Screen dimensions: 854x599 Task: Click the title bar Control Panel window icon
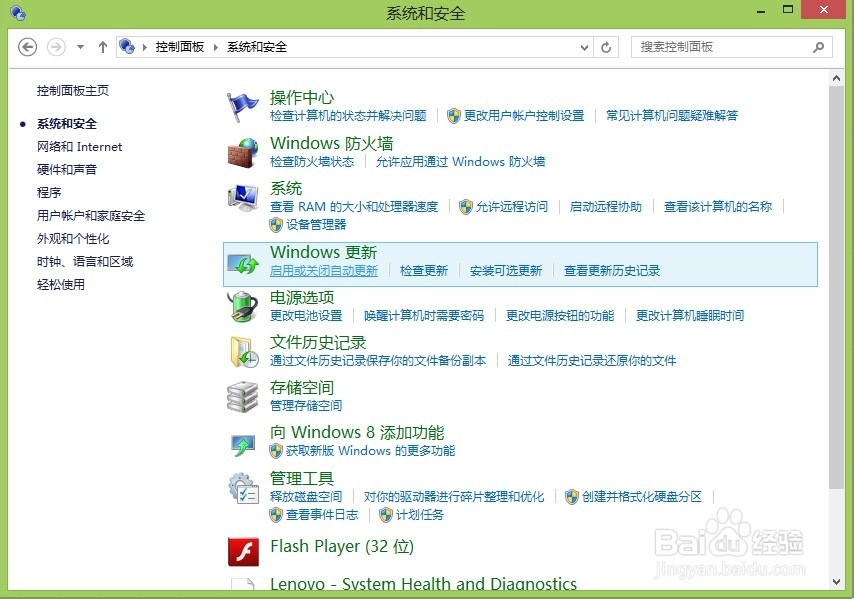click(18, 13)
